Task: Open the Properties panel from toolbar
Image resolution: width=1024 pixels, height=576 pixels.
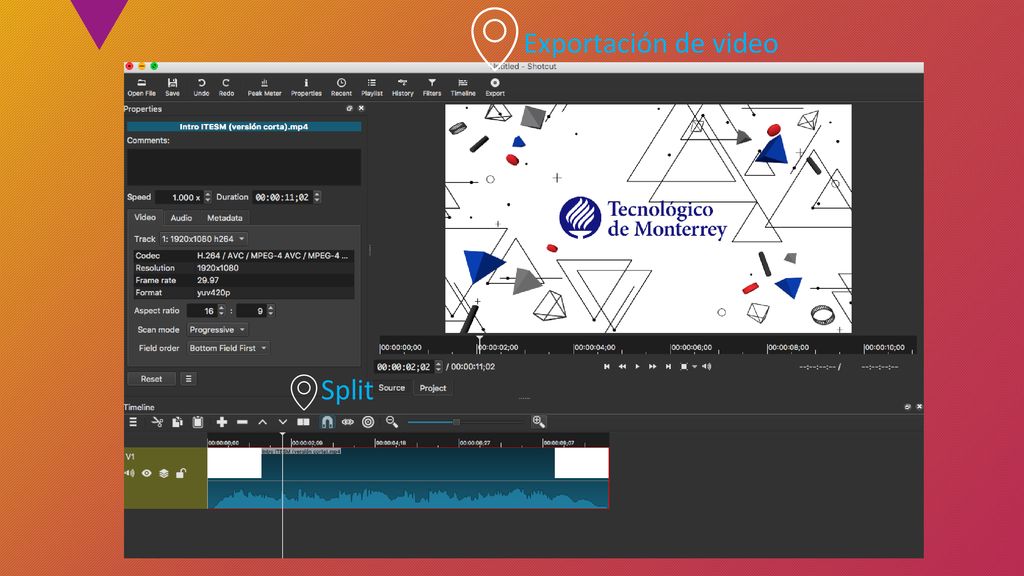Action: click(x=306, y=88)
